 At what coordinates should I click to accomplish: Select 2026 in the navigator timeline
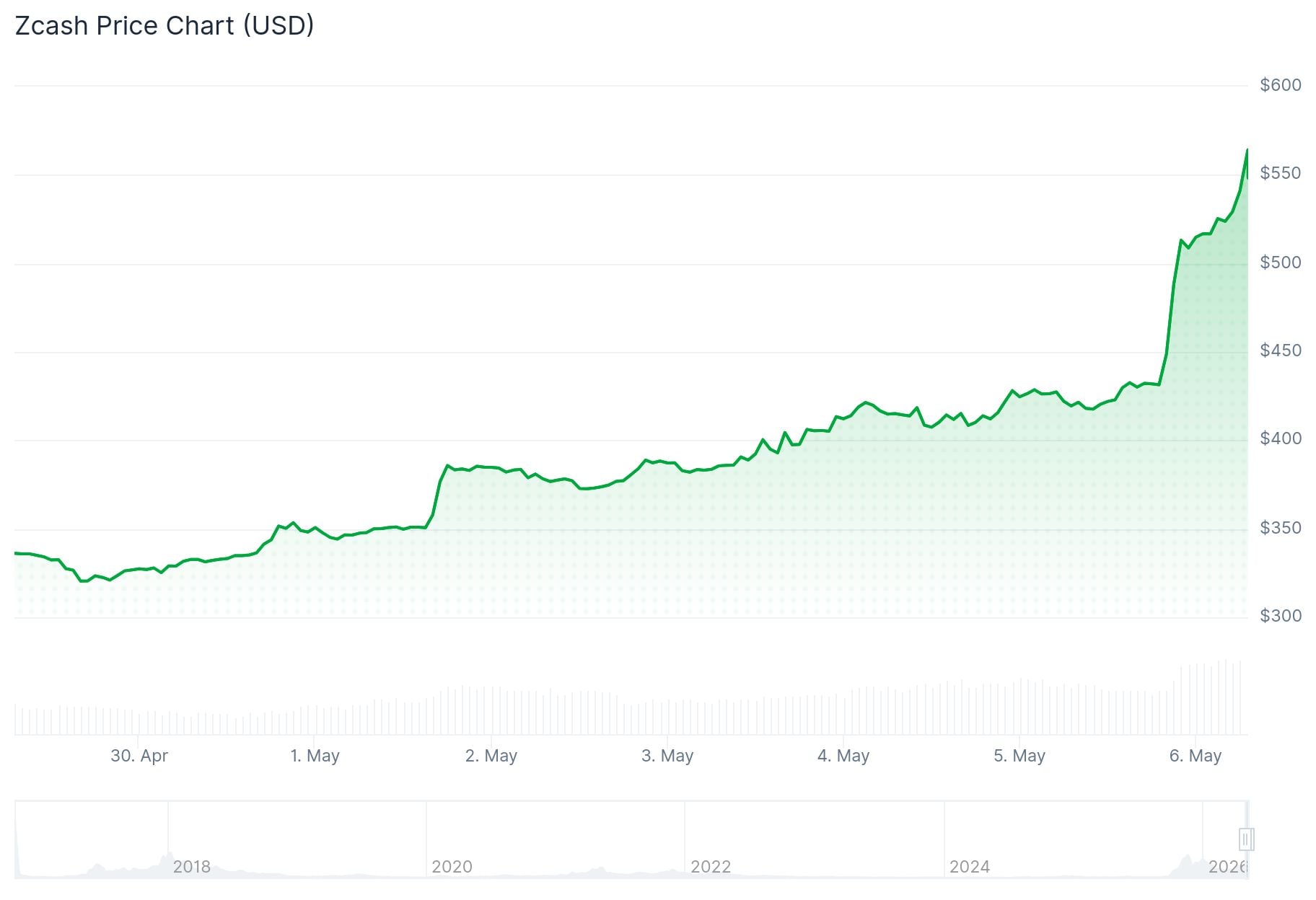point(1228,866)
